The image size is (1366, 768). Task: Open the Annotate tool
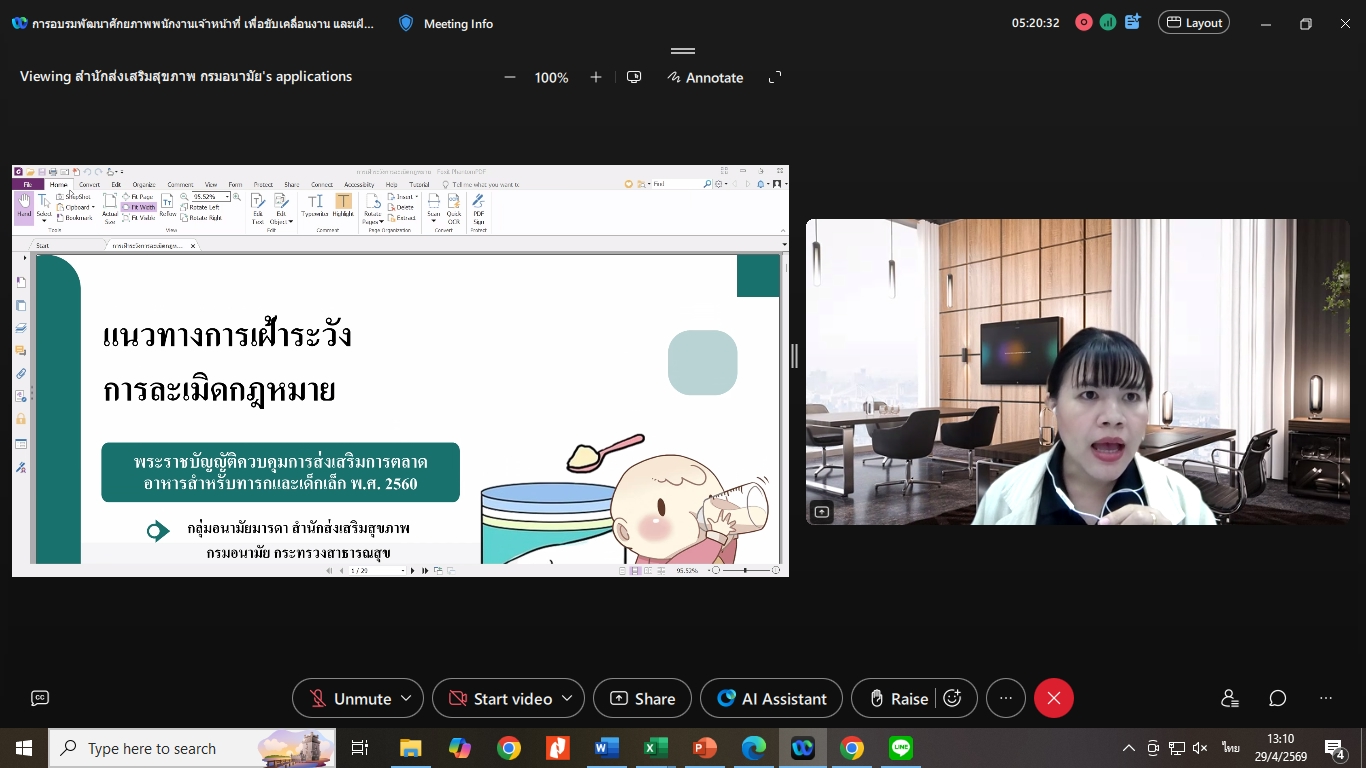click(x=705, y=78)
